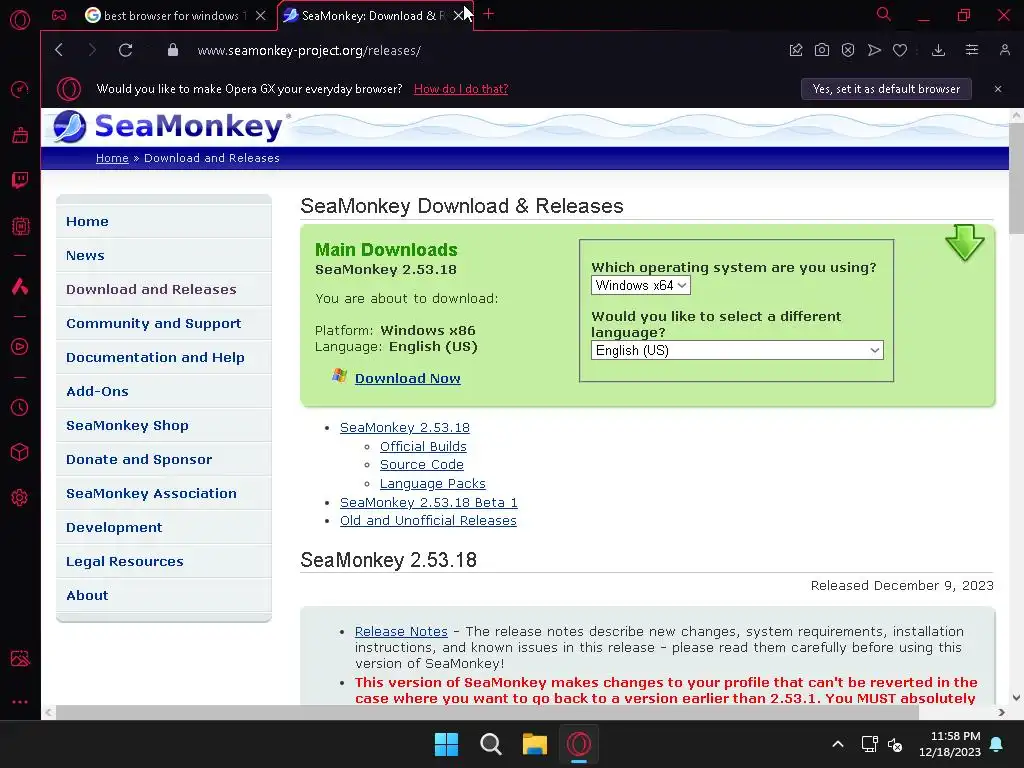Add page to bookmarks heart icon
The height and width of the screenshot is (768, 1024).
click(x=900, y=50)
